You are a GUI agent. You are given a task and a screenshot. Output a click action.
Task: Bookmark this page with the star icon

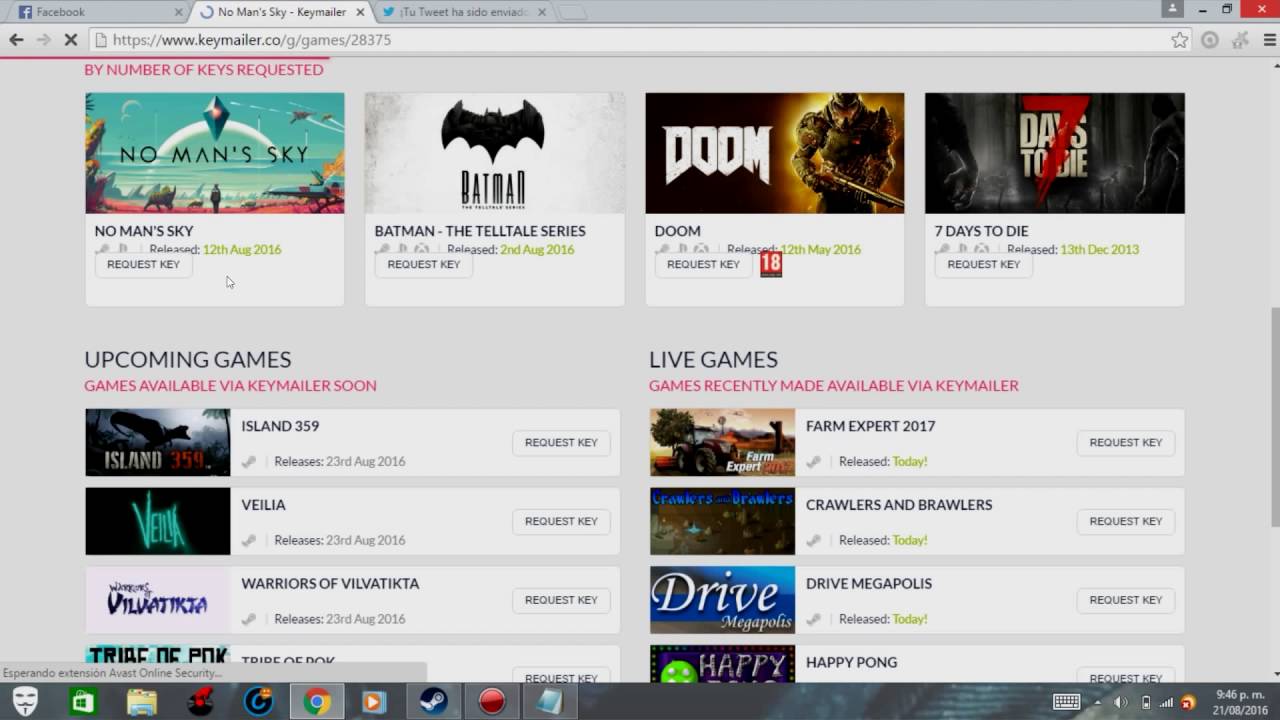pyautogui.click(x=1180, y=40)
